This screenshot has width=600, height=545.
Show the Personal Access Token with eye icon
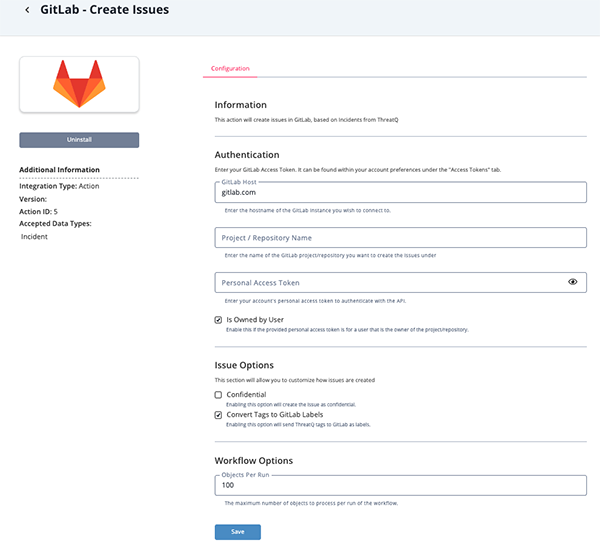point(573,283)
